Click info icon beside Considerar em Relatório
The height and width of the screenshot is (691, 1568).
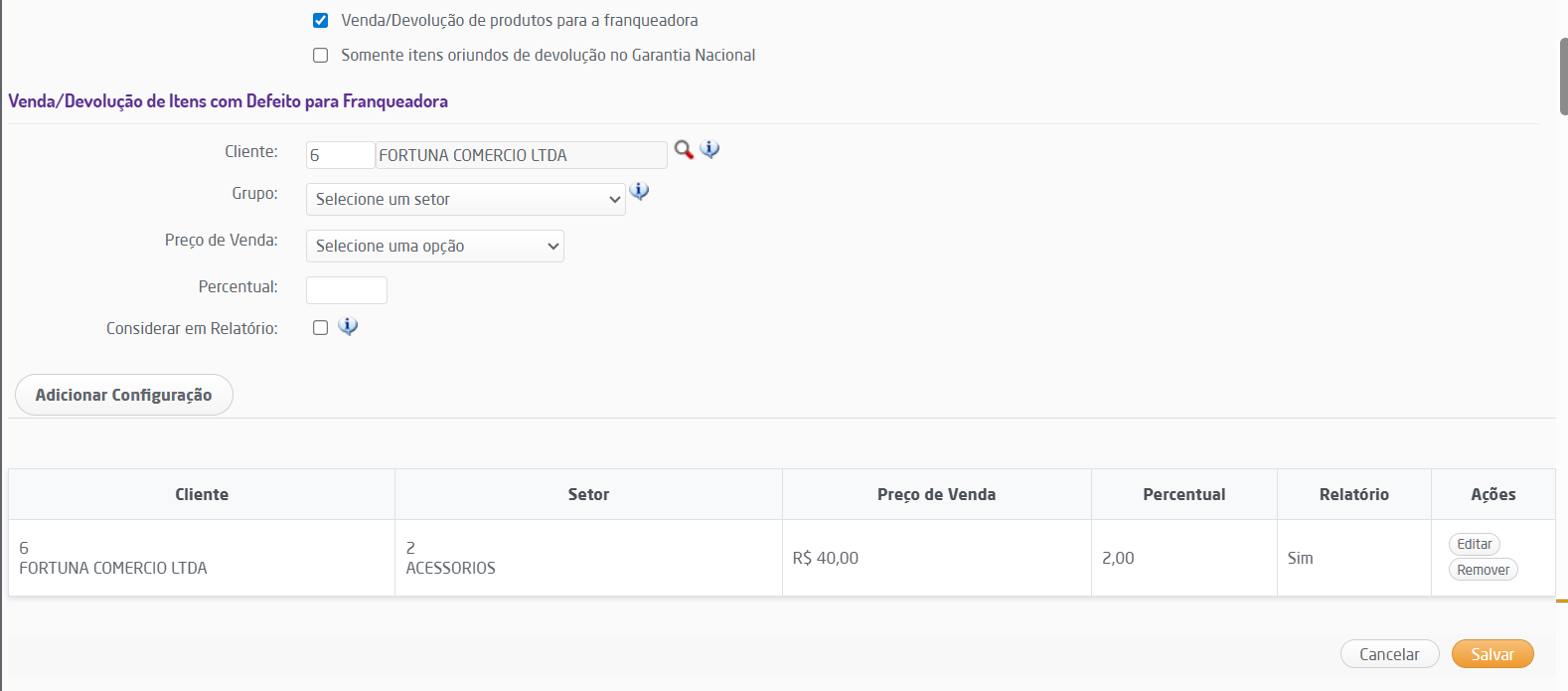click(x=348, y=326)
